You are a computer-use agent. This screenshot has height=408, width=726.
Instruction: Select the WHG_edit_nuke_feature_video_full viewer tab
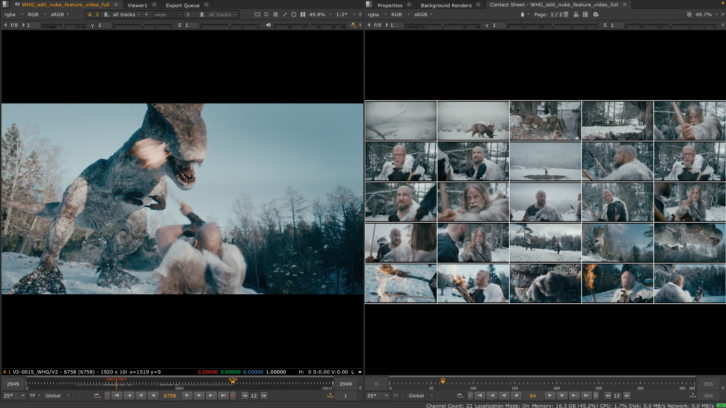coord(65,5)
